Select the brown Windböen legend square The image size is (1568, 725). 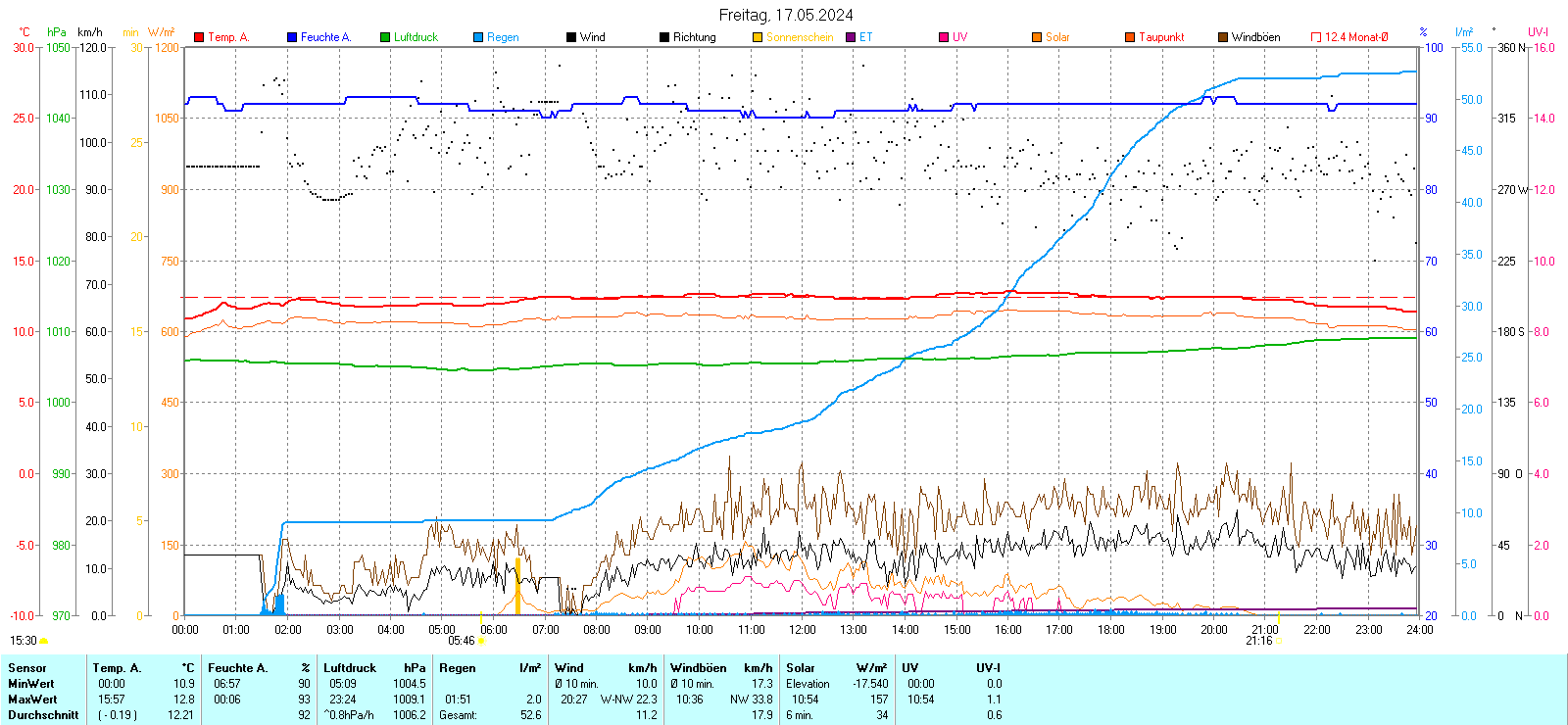coord(1223,37)
